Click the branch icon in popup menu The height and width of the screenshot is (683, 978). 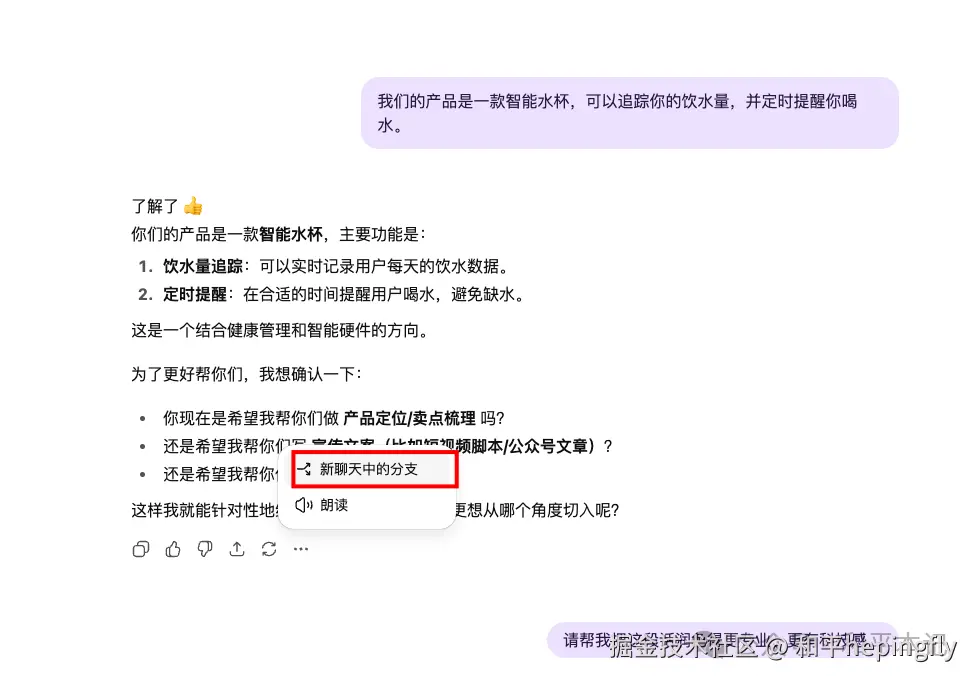tap(304, 469)
